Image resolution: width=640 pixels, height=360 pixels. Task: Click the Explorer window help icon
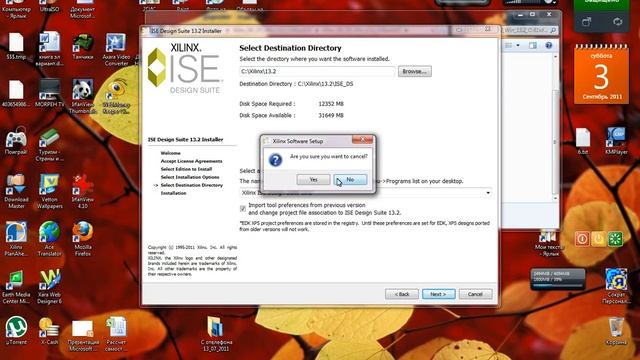[x=549, y=45]
